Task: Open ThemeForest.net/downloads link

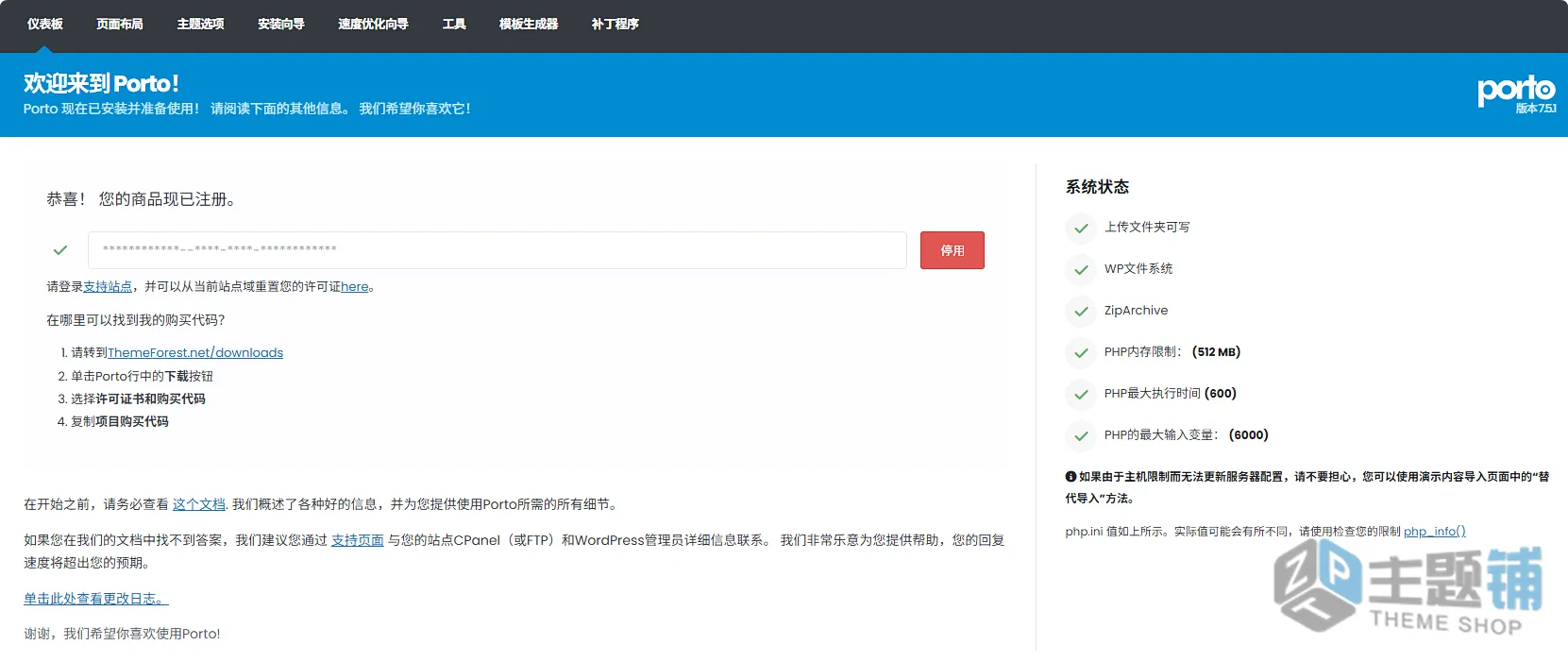Action: pyautogui.click(x=195, y=353)
